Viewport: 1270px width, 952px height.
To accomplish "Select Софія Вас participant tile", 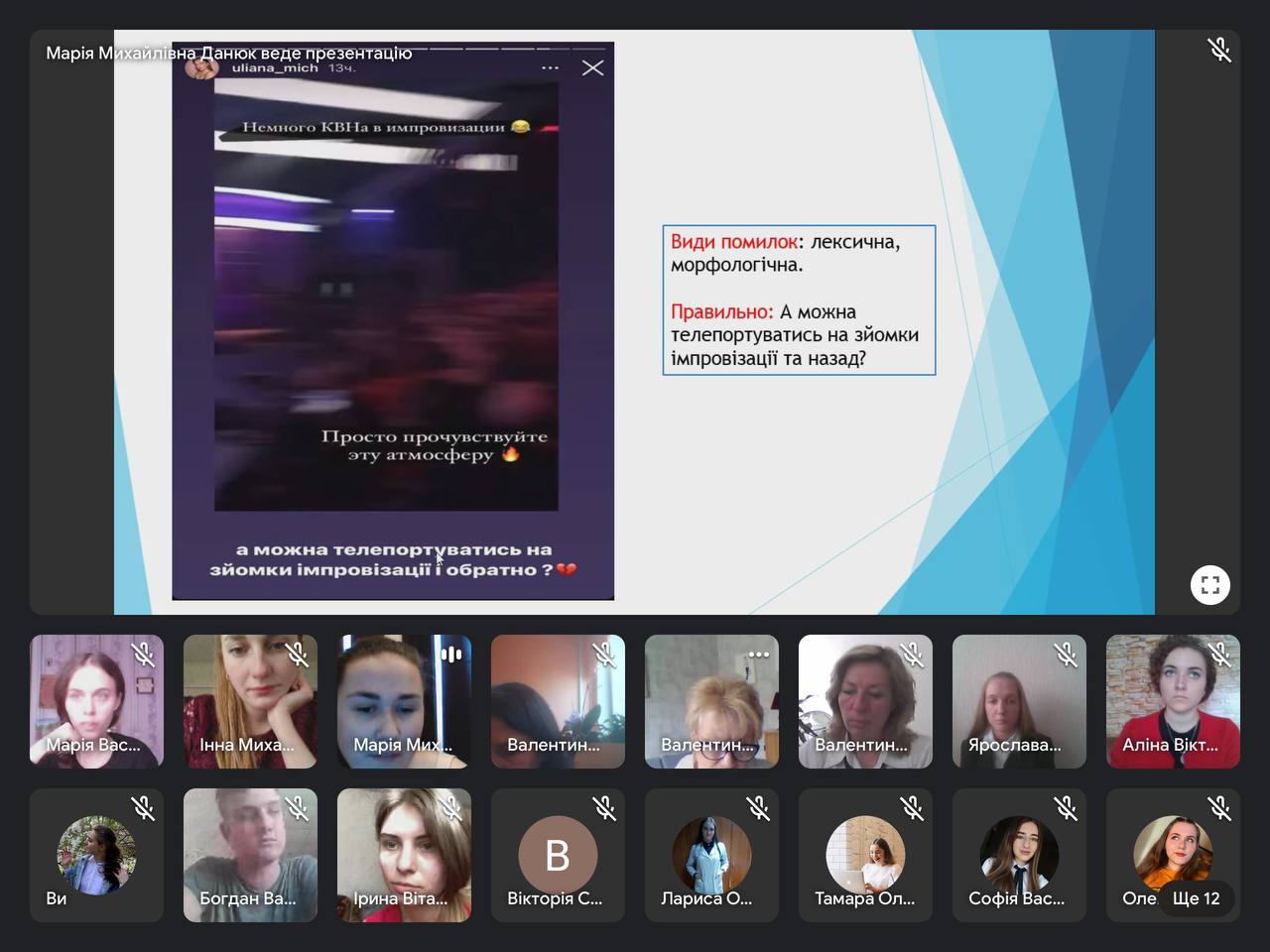I will pos(1019,855).
